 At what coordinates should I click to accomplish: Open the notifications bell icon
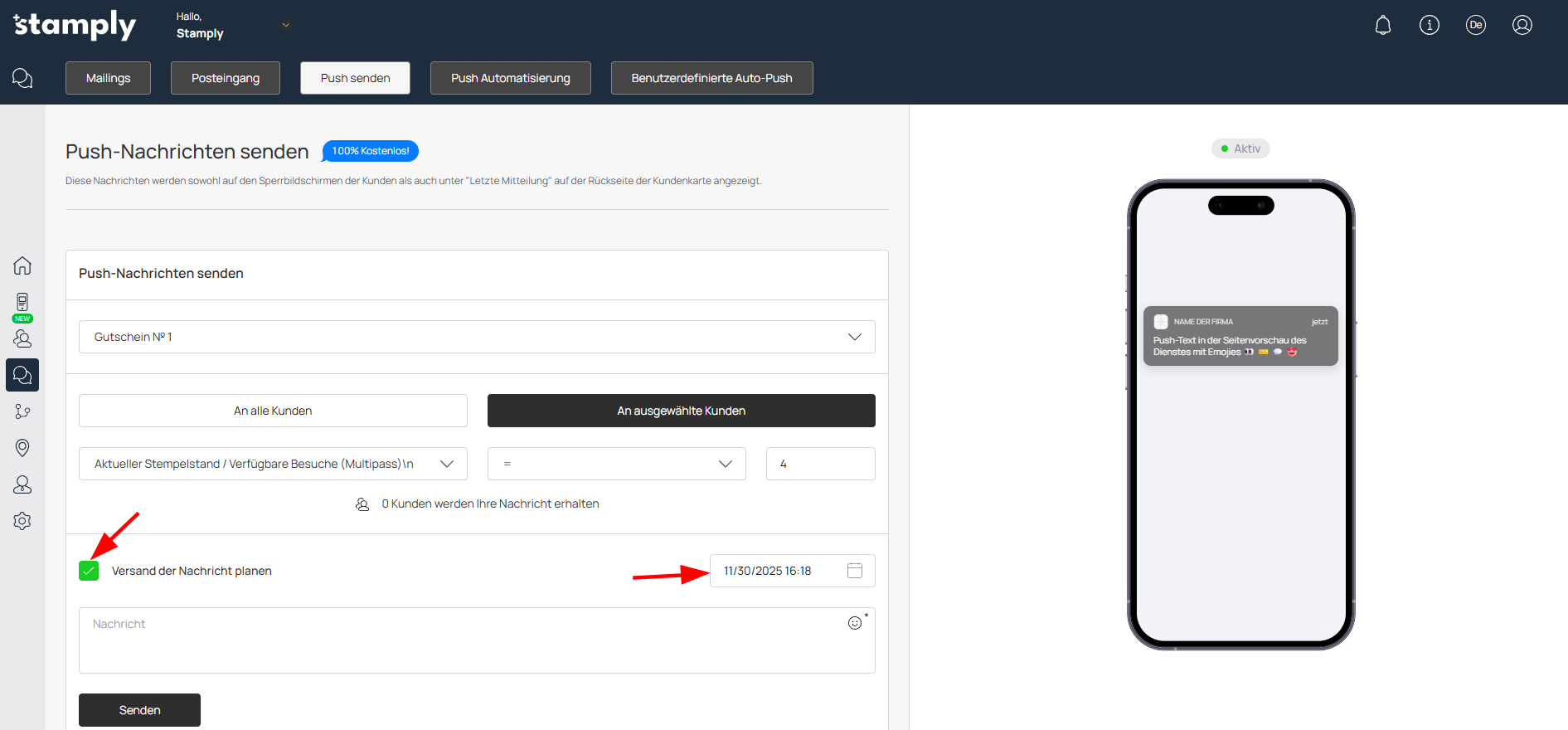1382,26
